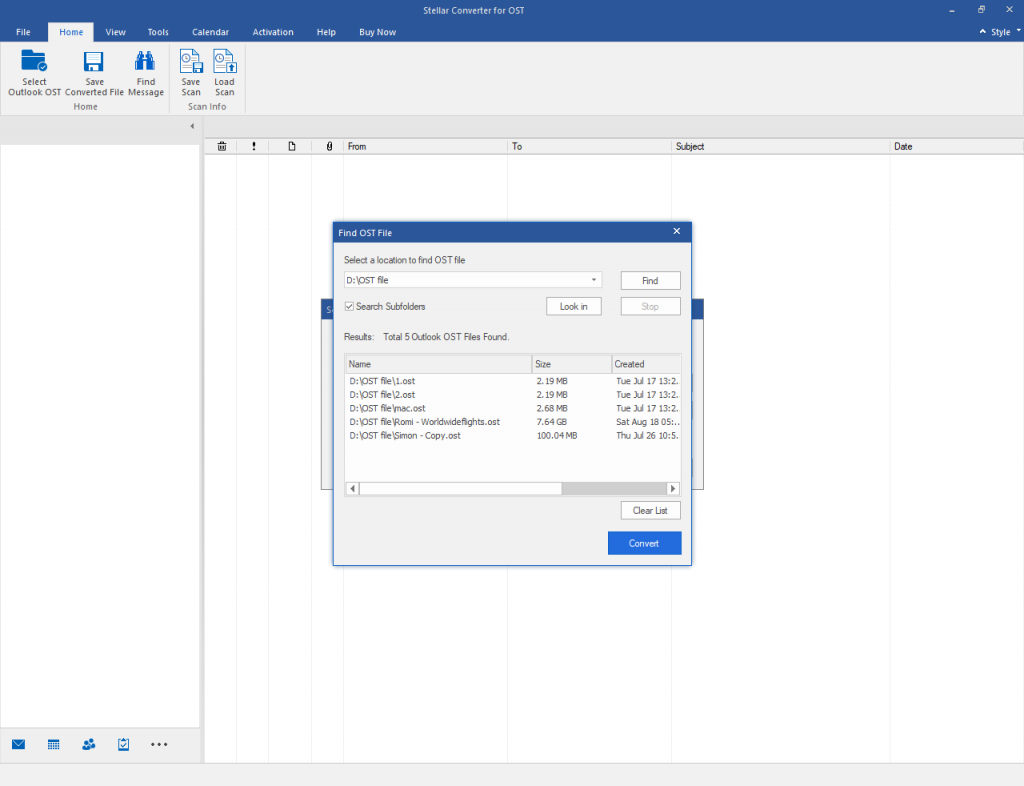Sort messages by Subject column
Screen dimensions: 1024x786
pos(780,146)
